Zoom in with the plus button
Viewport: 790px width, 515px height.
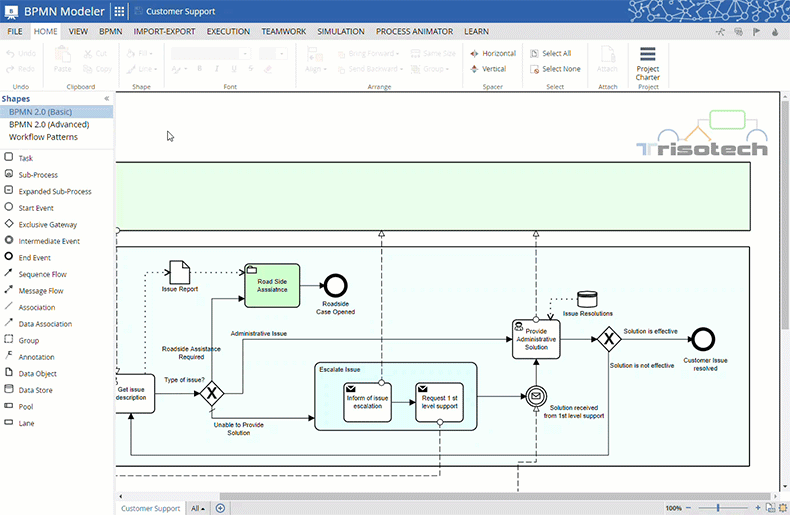[x=758, y=508]
